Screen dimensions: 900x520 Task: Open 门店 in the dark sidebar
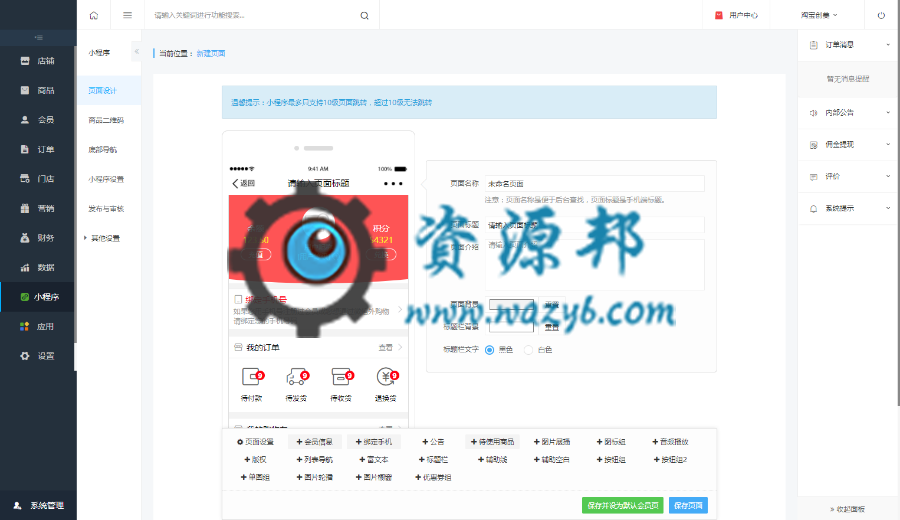(37, 178)
